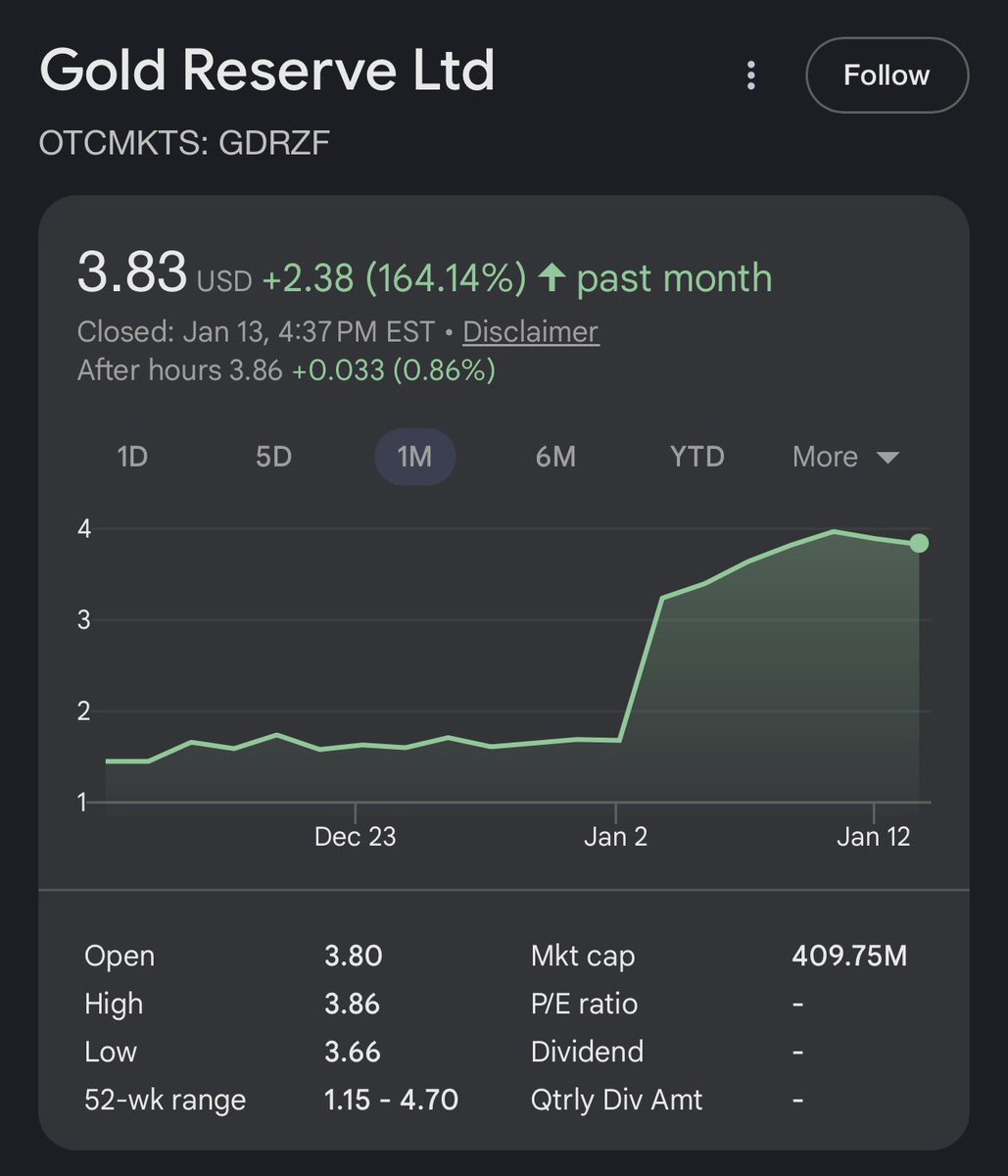The height and width of the screenshot is (1176, 1008).
Task: Click the Gold Reserve Ltd title
Action: pyautogui.click(x=267, y=72)
